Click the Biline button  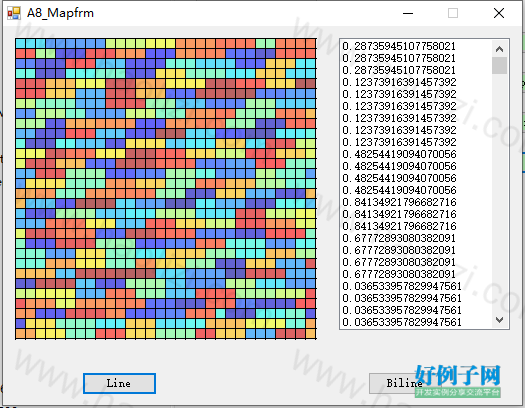(404, 383)
